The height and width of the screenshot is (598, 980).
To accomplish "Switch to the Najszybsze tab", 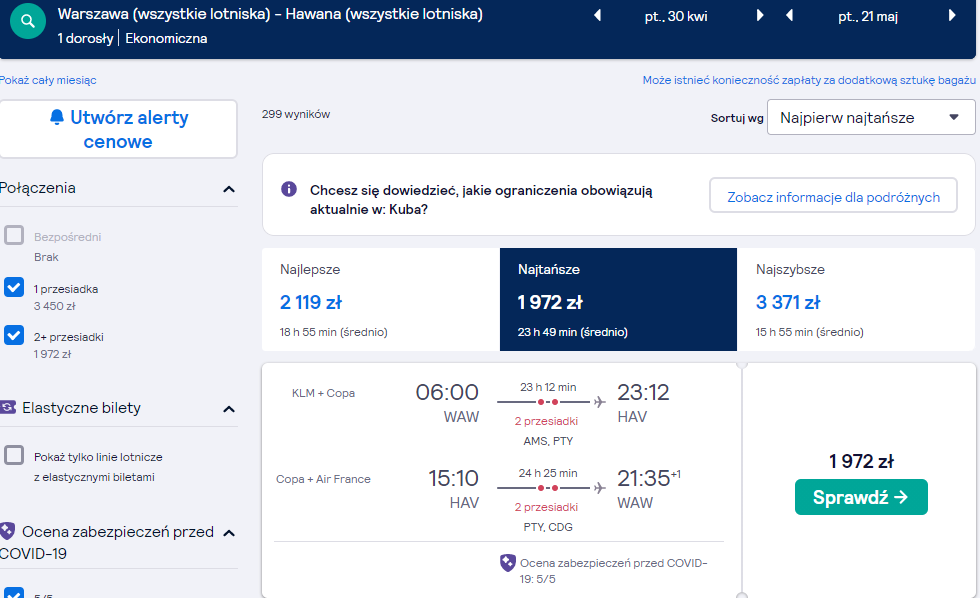I will click(x=856, y=299).
